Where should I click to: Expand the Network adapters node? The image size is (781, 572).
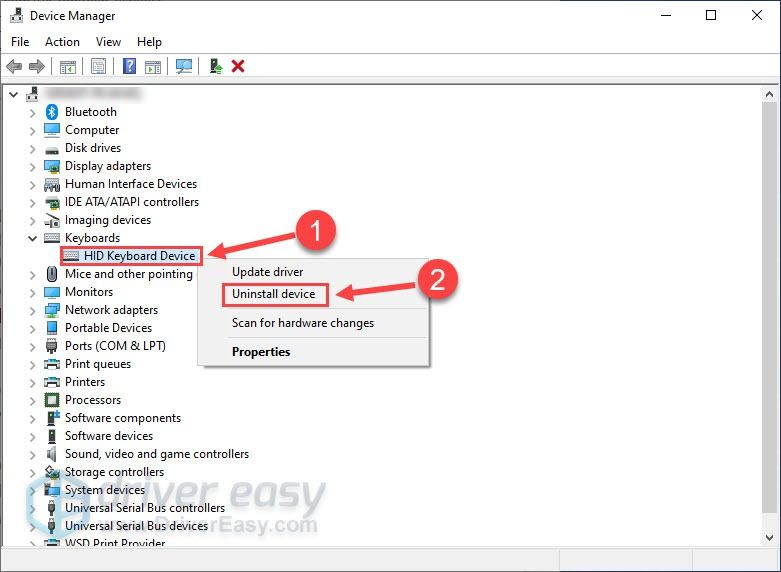32,311
